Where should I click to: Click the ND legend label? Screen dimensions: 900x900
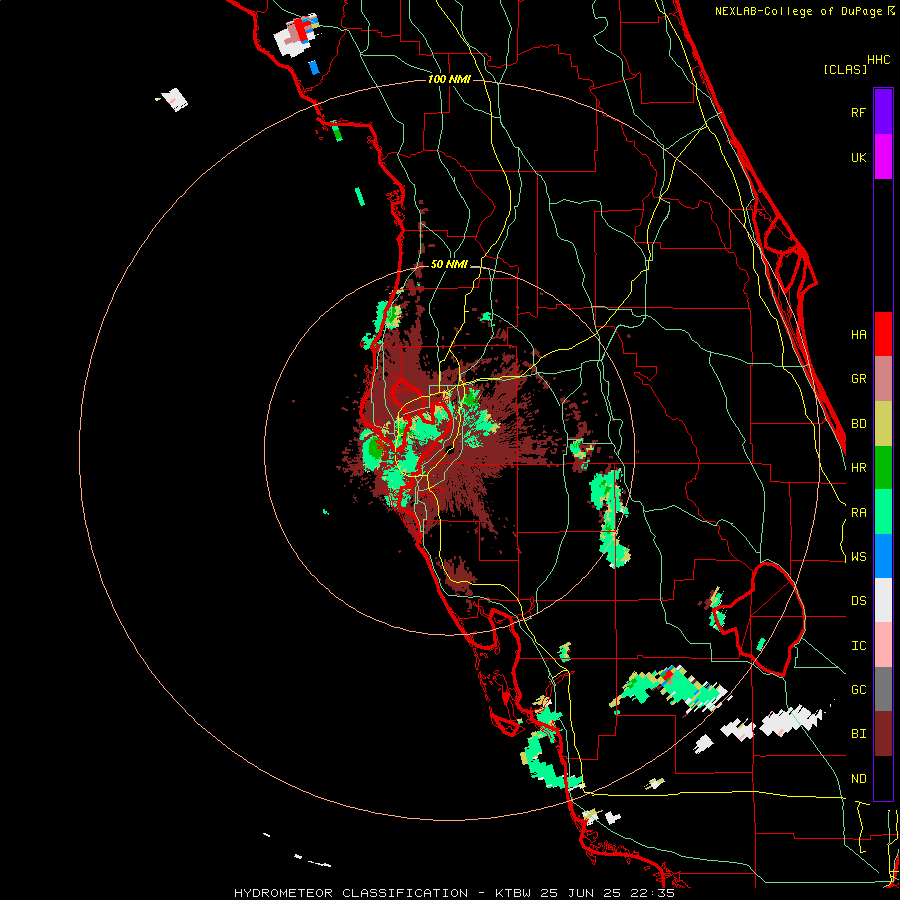858,779
